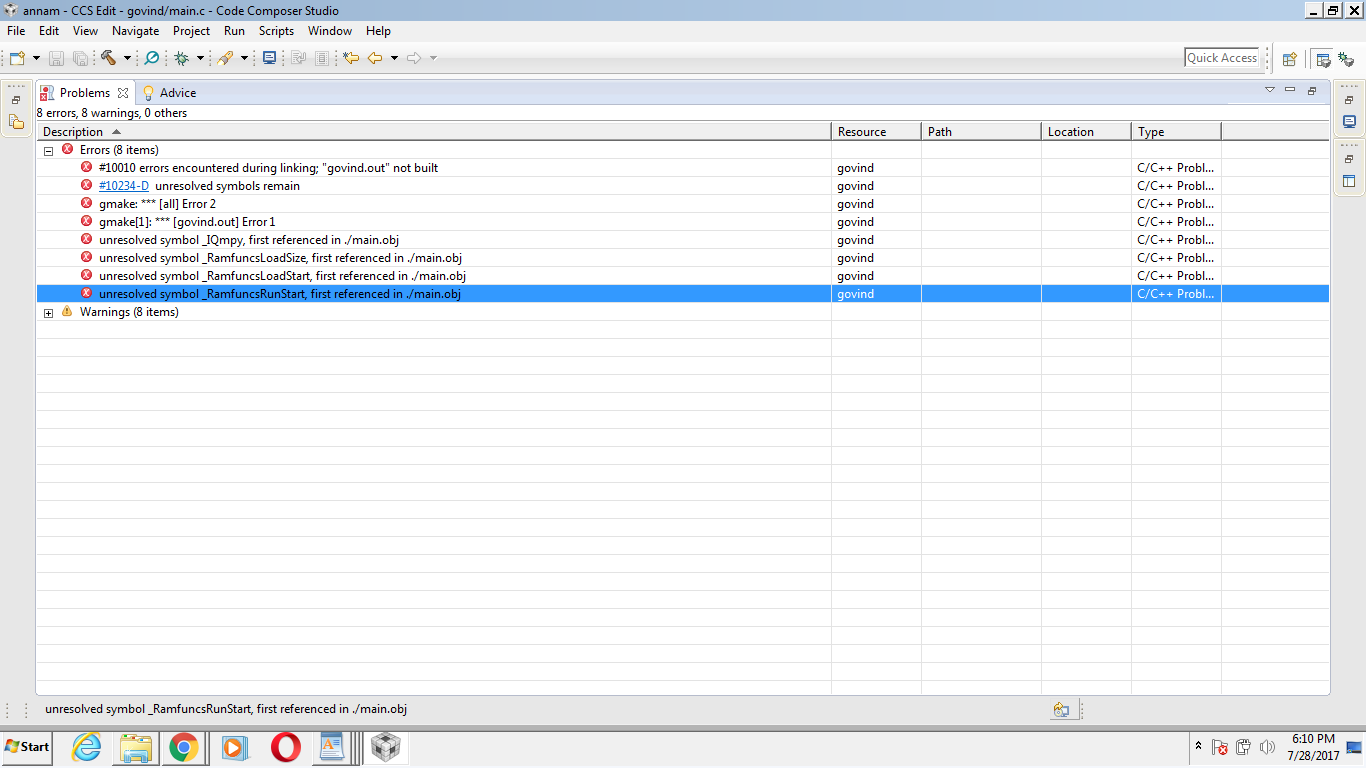Screen dimensions: 1366x768
Task: Open the flashlight Search dropdown arrow
Action: click(x=244, y=58)
